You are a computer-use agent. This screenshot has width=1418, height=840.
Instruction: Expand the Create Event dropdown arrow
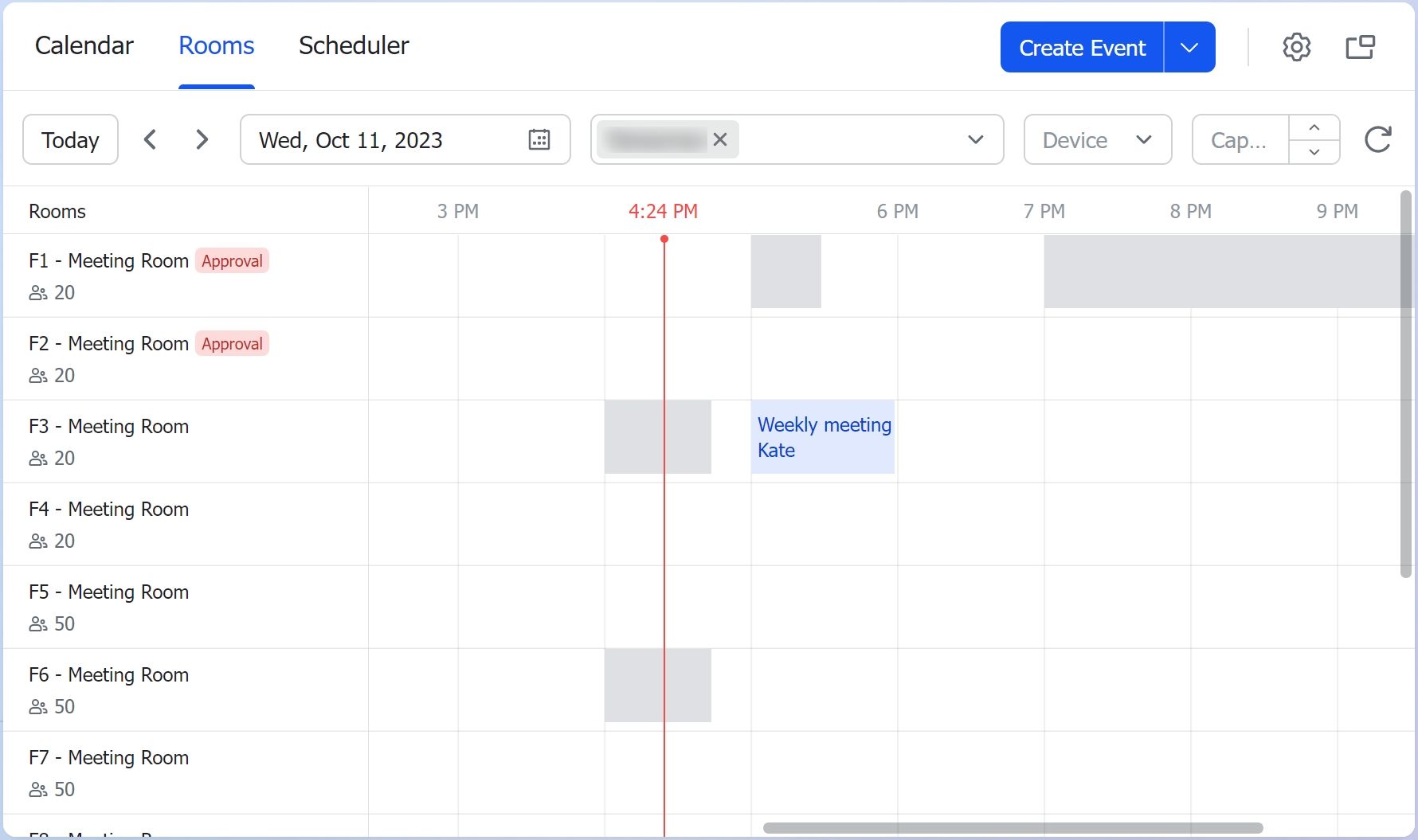[1189, 47]
